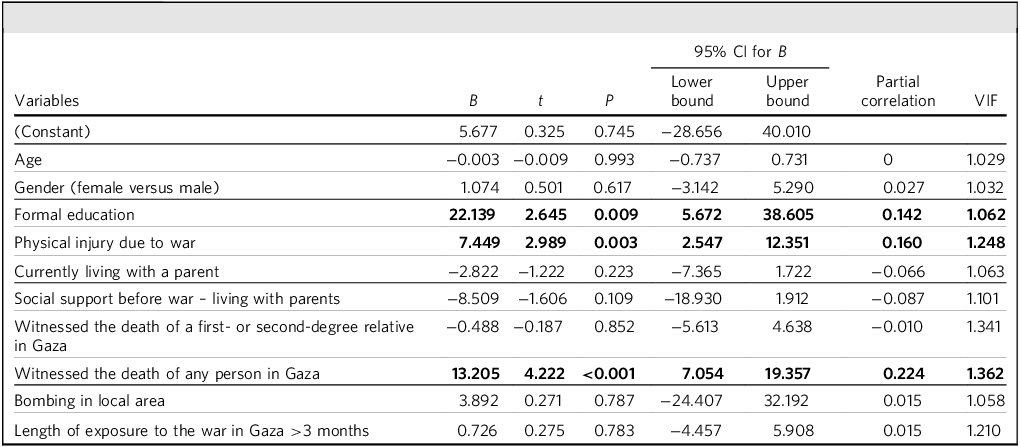Screen dimensions: 1020x447
Task: Select the upper bound value 40.010
Action: coord(786,130)
